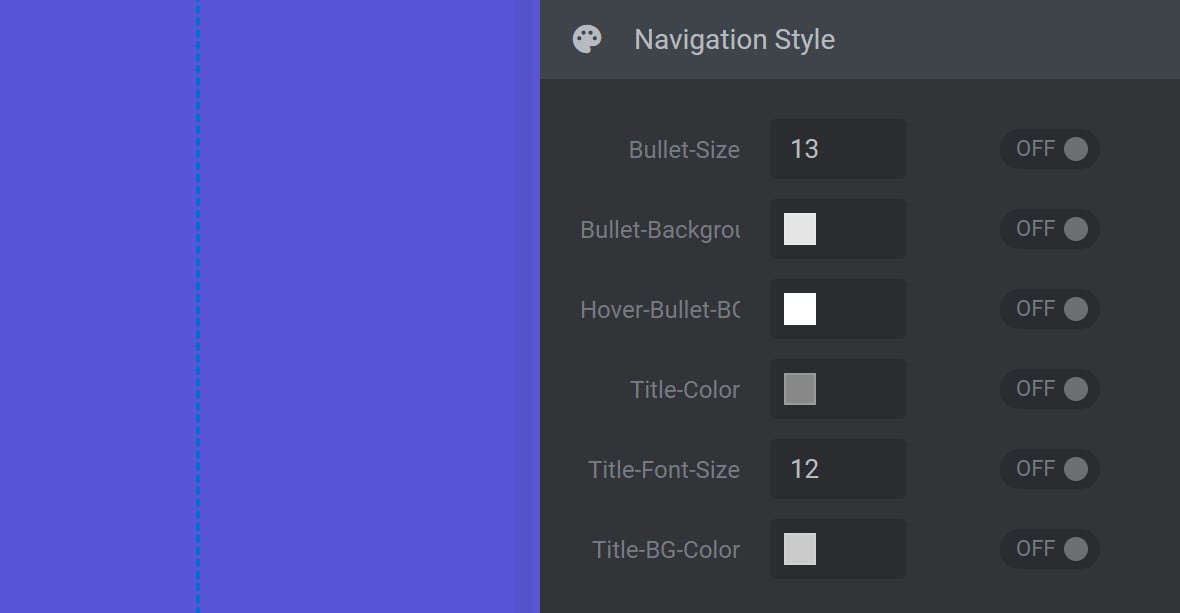1180x613 pixels.
Task: Switch on the Title-BG-Color toggle
Action: (1049, 549)
